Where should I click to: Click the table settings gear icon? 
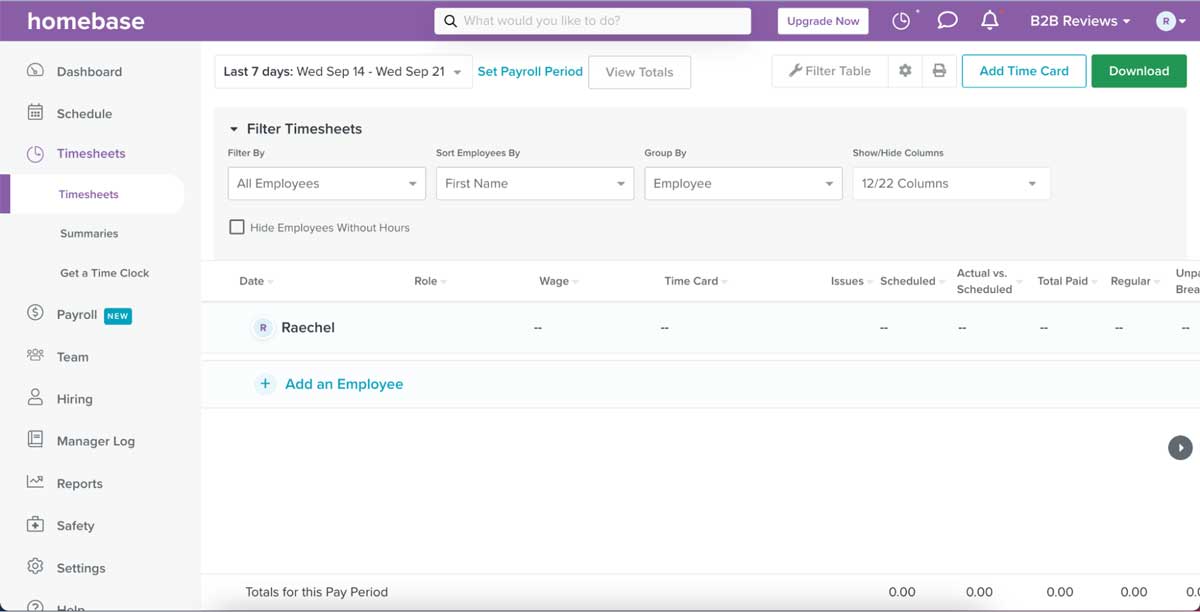pos(905,71)
